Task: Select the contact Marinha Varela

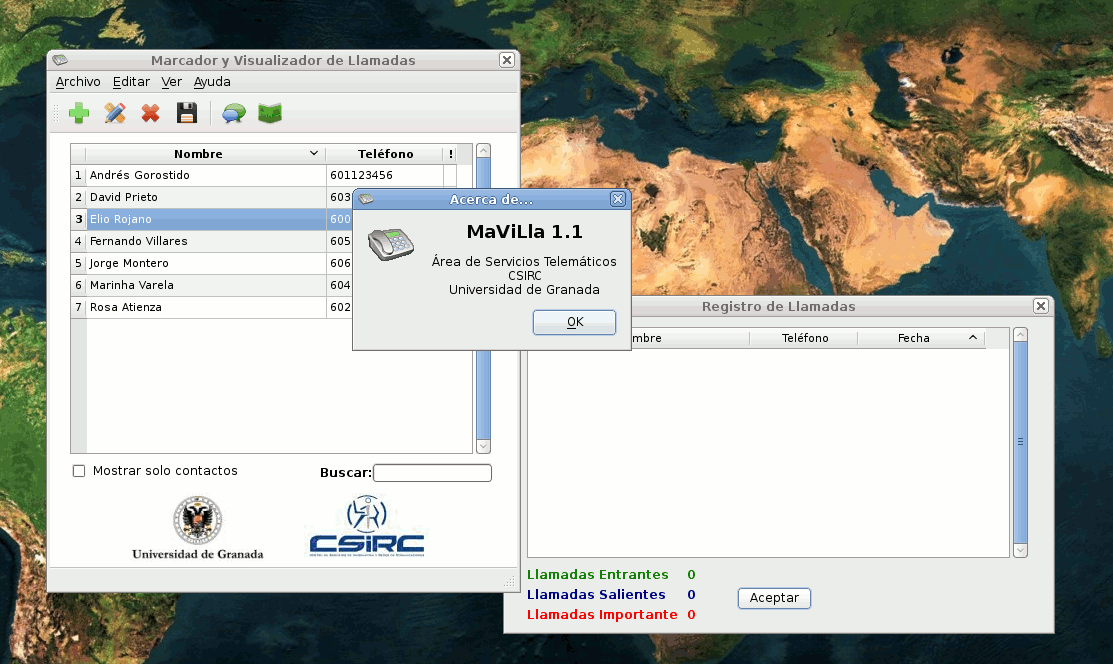Action: point(132,285)
